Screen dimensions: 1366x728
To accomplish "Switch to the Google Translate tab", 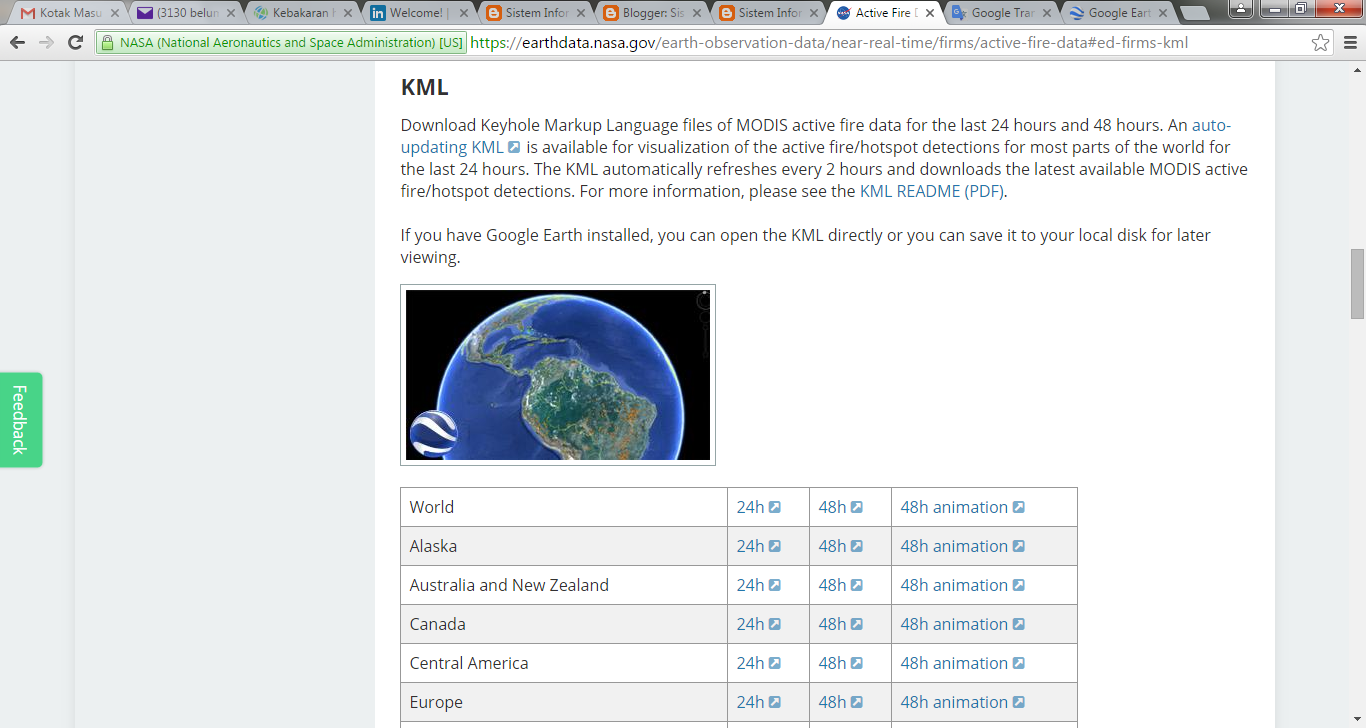I will pos(1000,14).
